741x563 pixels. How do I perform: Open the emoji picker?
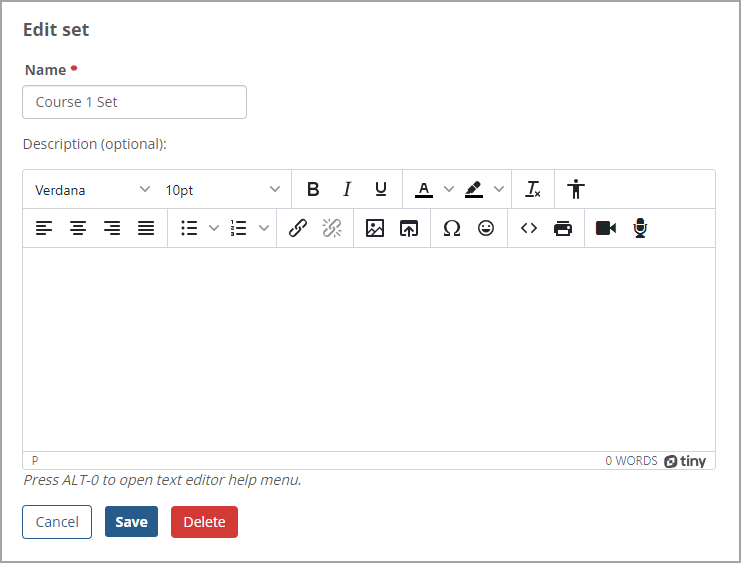(486, 228)
